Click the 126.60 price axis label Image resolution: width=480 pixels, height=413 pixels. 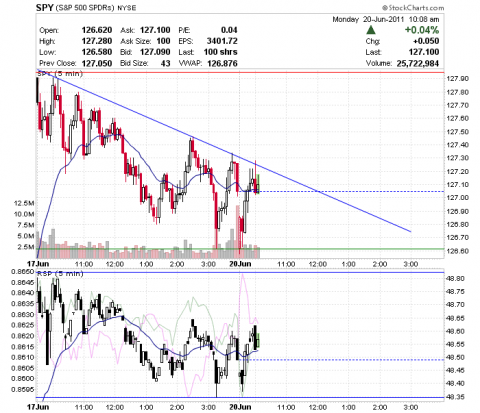click(x=457, y=251)
